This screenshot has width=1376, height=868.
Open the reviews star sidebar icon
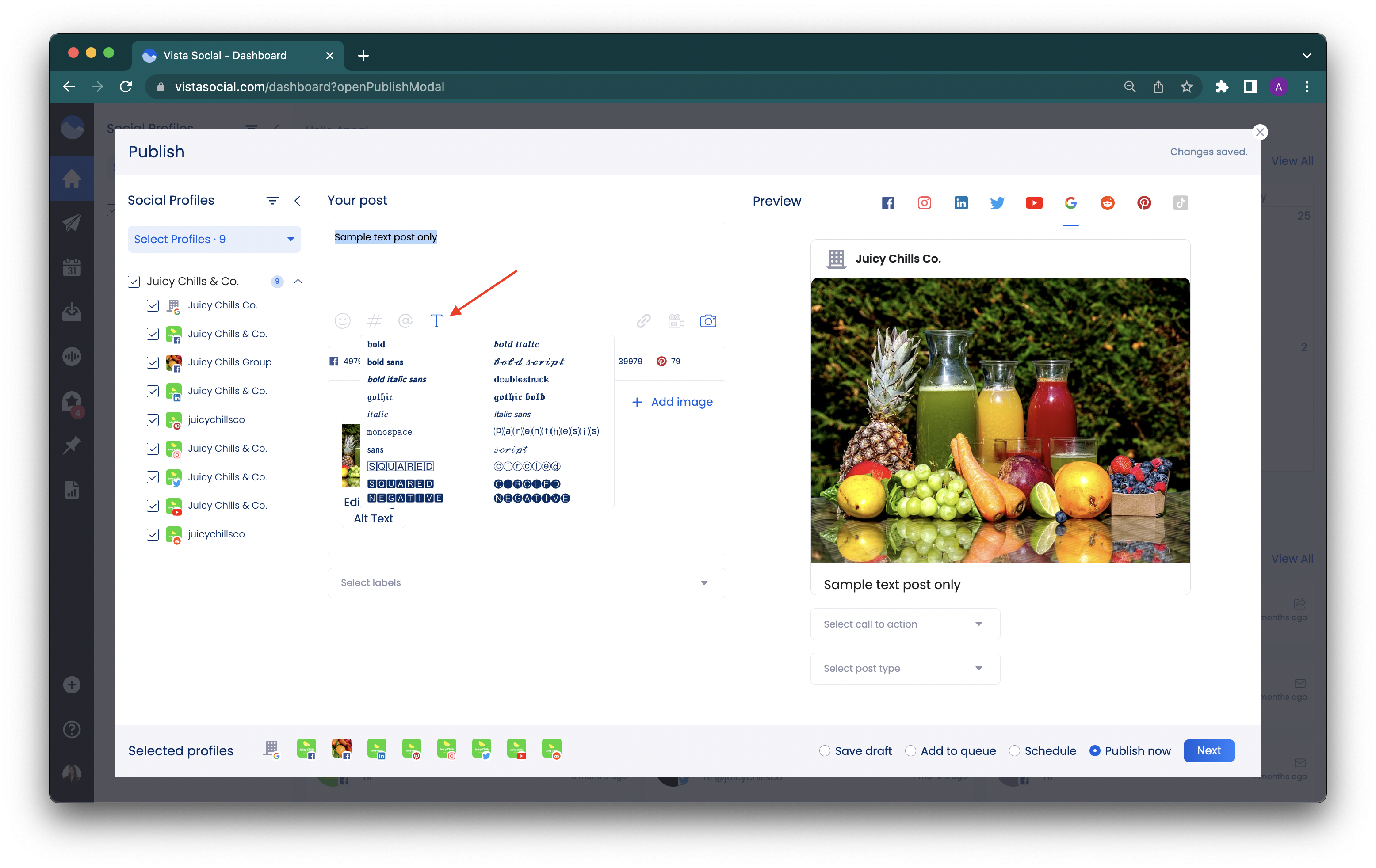72,401
